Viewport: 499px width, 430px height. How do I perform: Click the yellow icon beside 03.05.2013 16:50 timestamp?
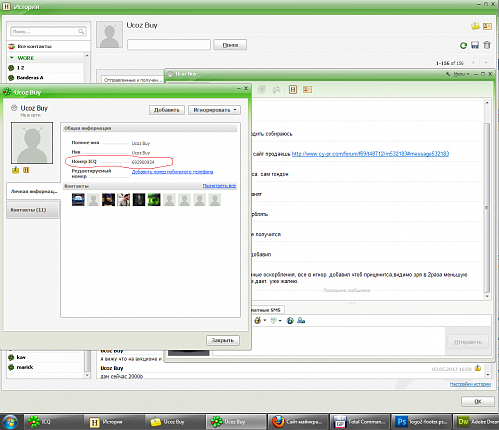point(478,368)
